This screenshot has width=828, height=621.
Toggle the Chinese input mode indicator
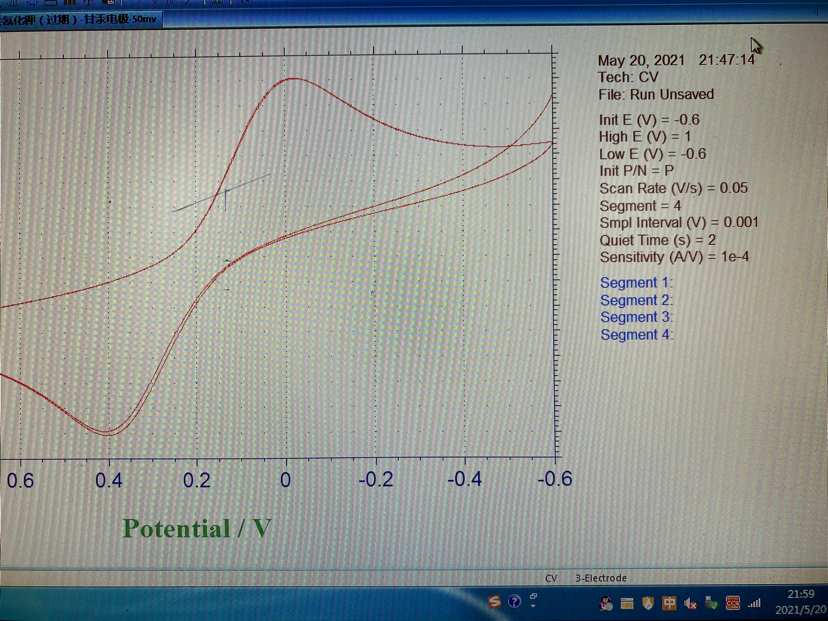tap(669, 603)
